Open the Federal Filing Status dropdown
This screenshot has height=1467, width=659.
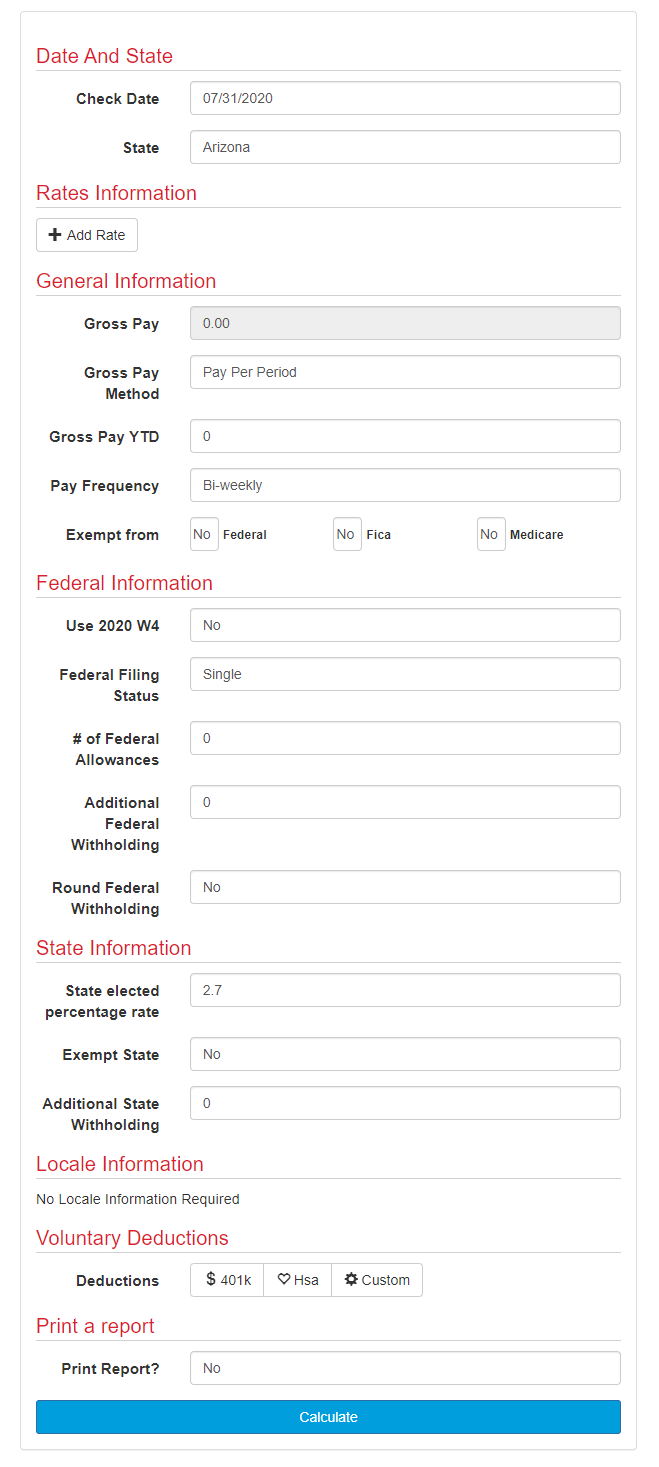pyautogui.click(x=405, y=674)
